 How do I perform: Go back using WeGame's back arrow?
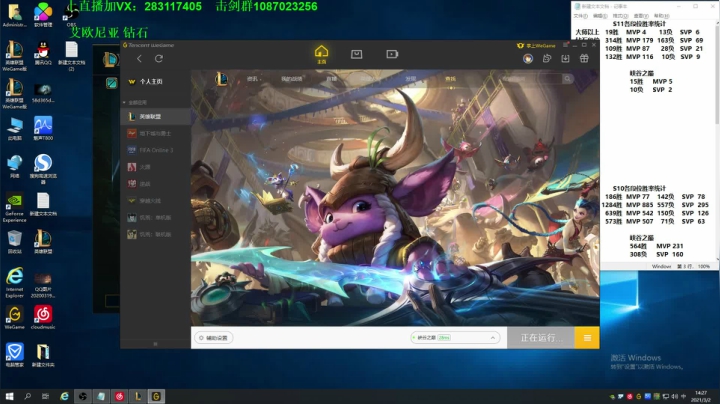[139, 59]
